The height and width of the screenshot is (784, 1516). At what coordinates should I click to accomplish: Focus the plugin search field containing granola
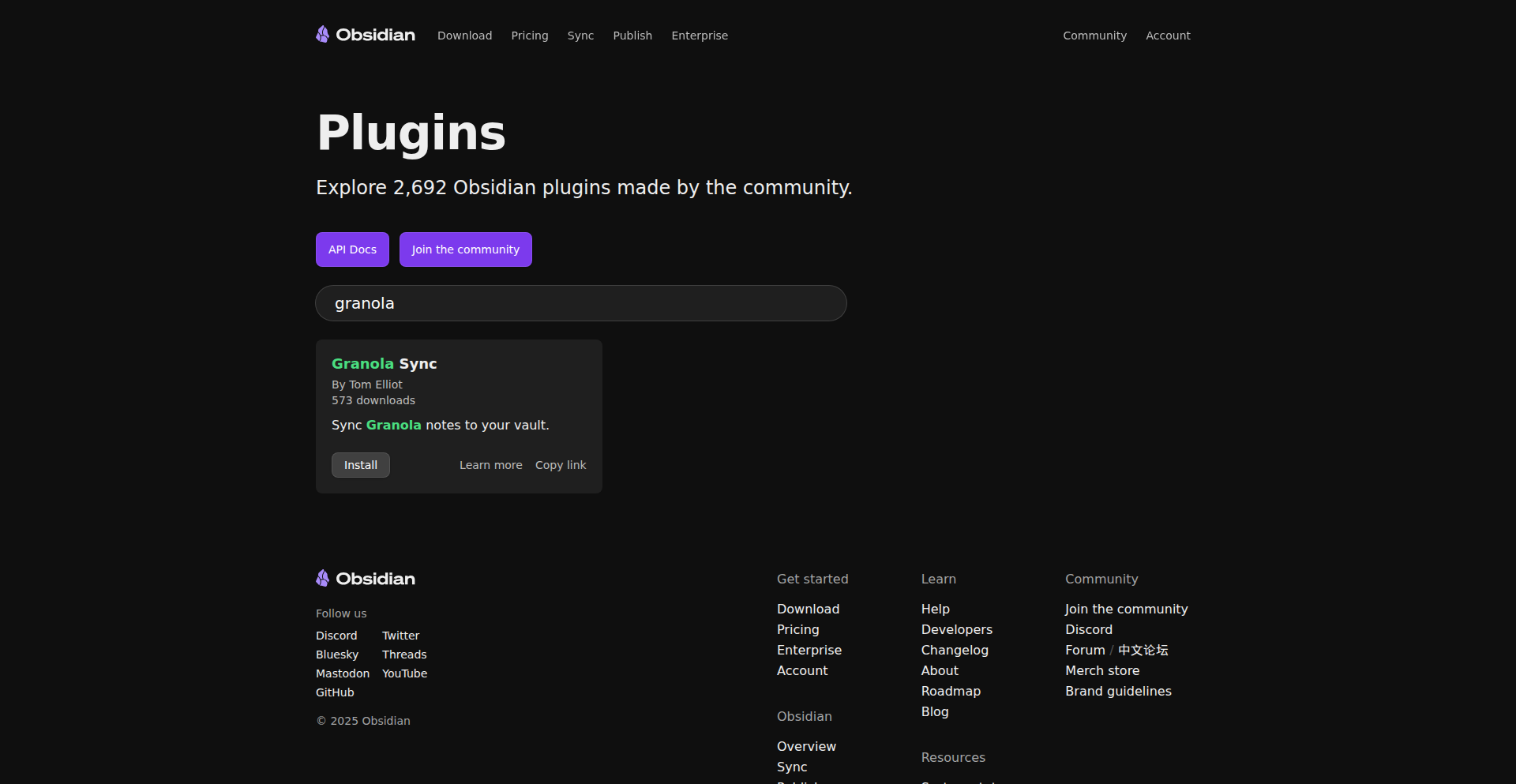(581, 303)
